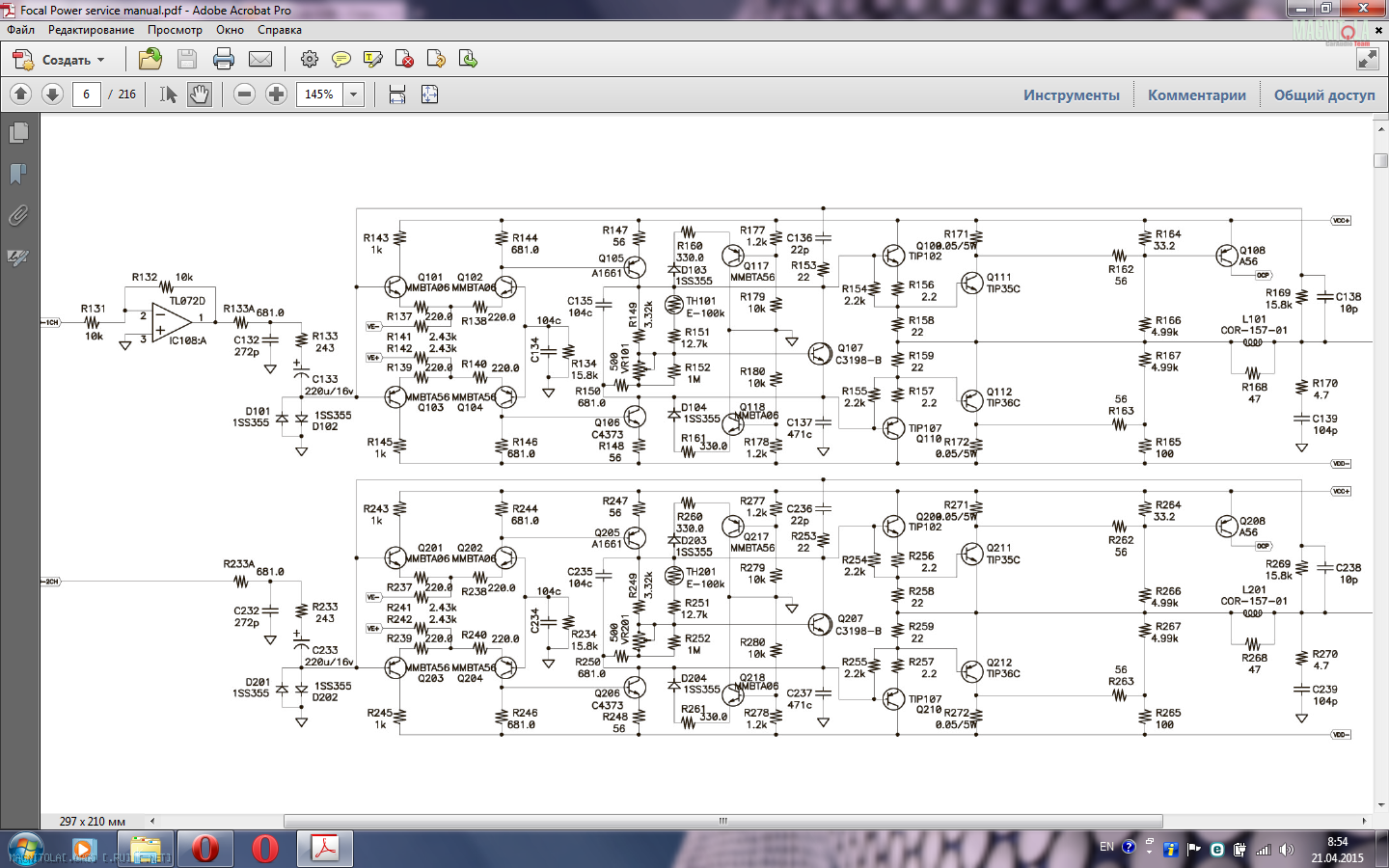Open the Page Thumbnails side panel

[x=18, y=133]
